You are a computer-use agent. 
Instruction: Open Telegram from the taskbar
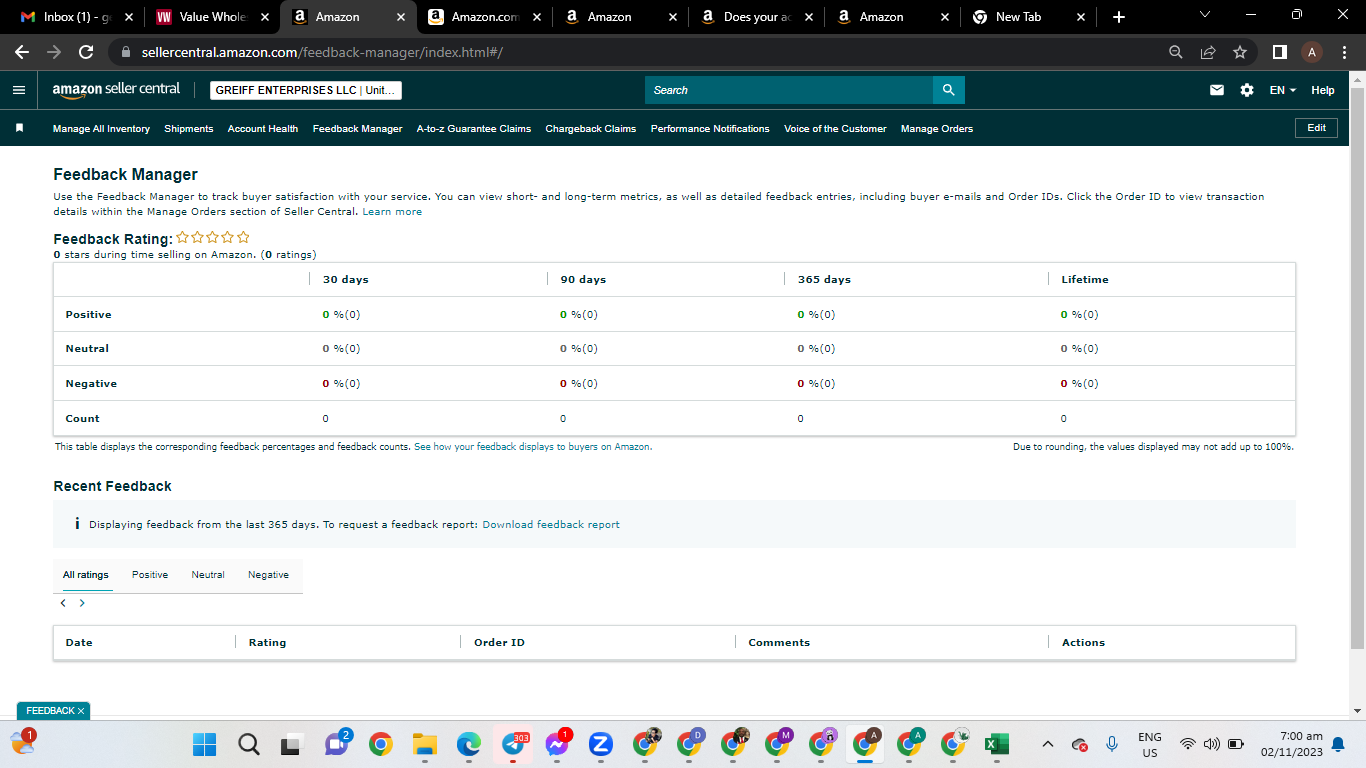point(513,744)
